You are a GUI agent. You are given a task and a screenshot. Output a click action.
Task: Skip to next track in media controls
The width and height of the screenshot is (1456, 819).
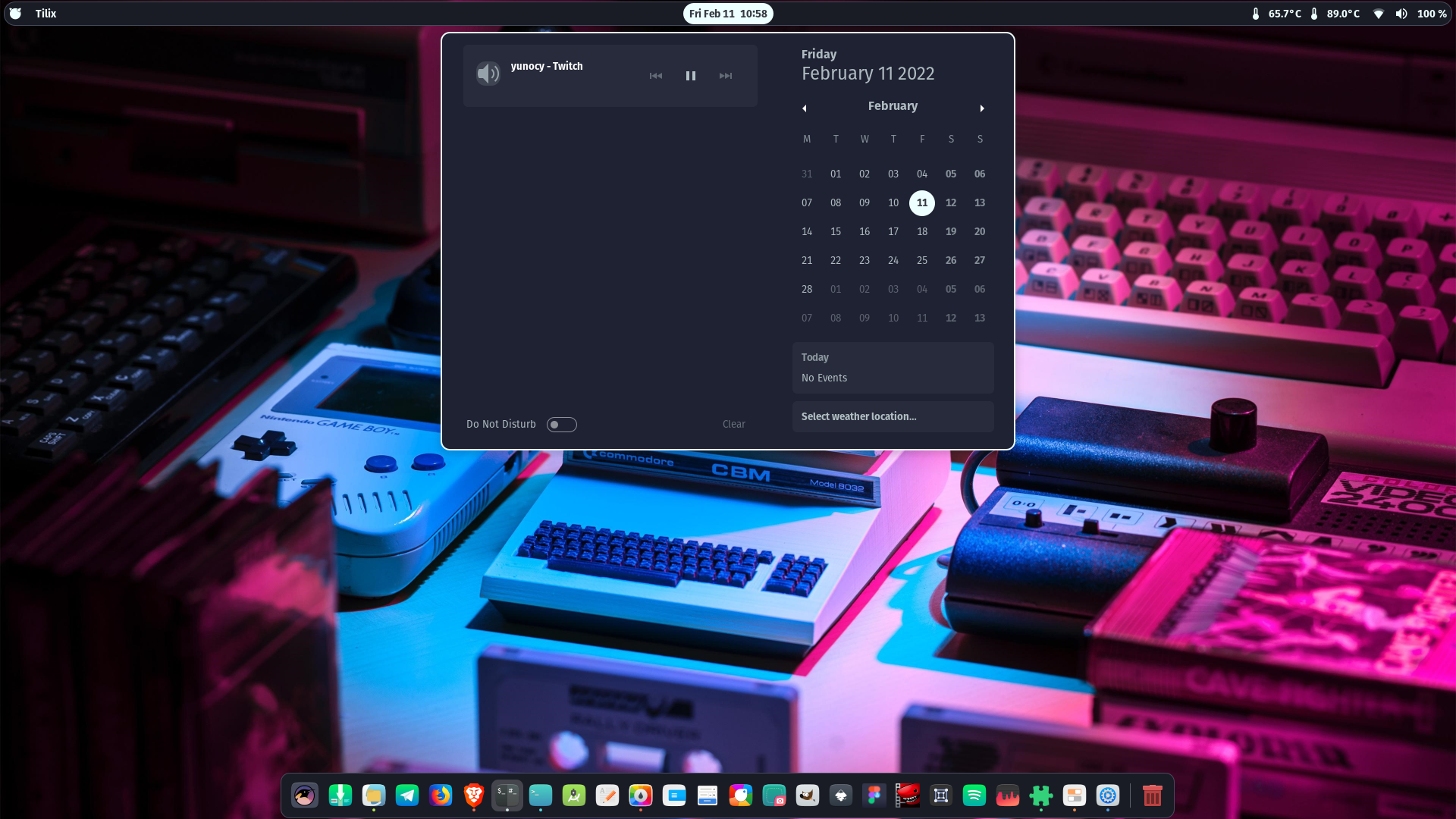[x=725, y=75]
